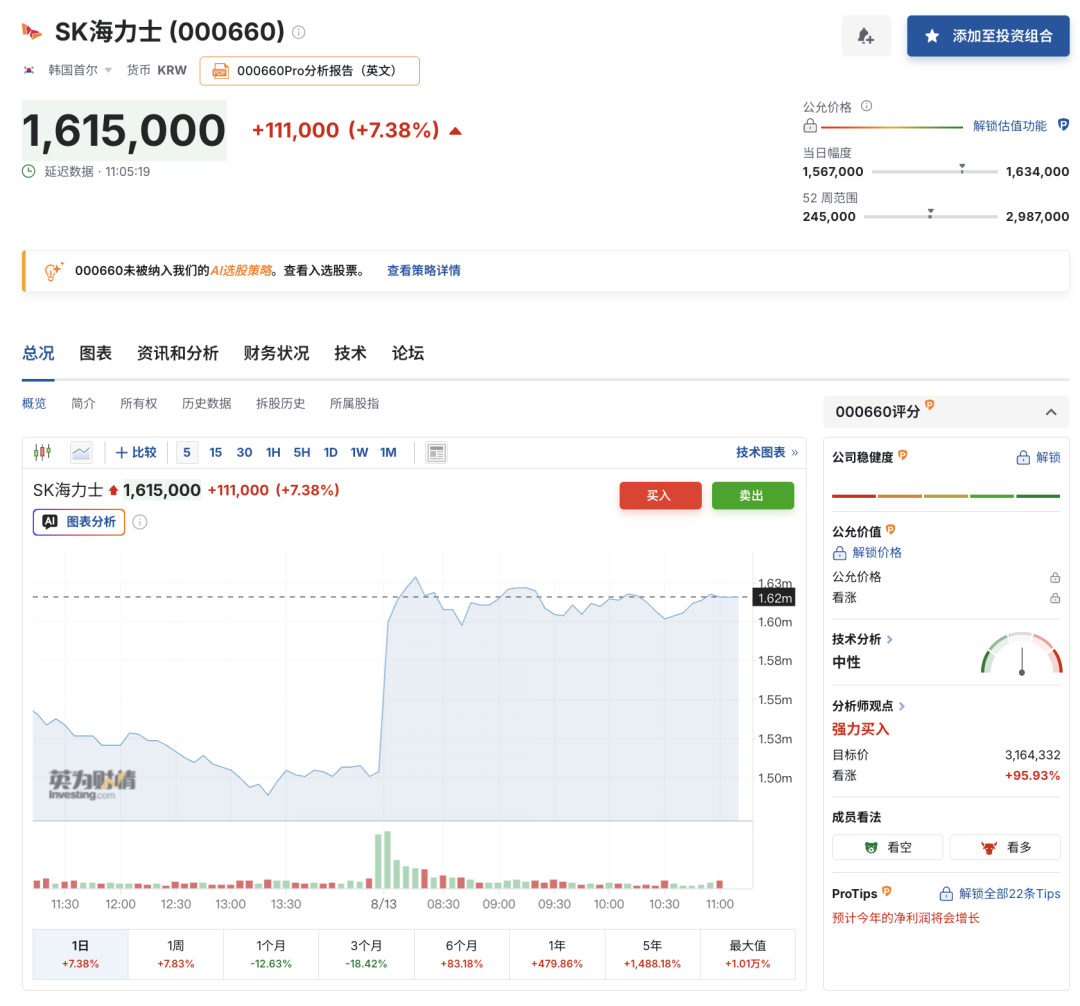Select the 总况 tab
This screenshot has width=1080, height=1006.
pos(38,354)
